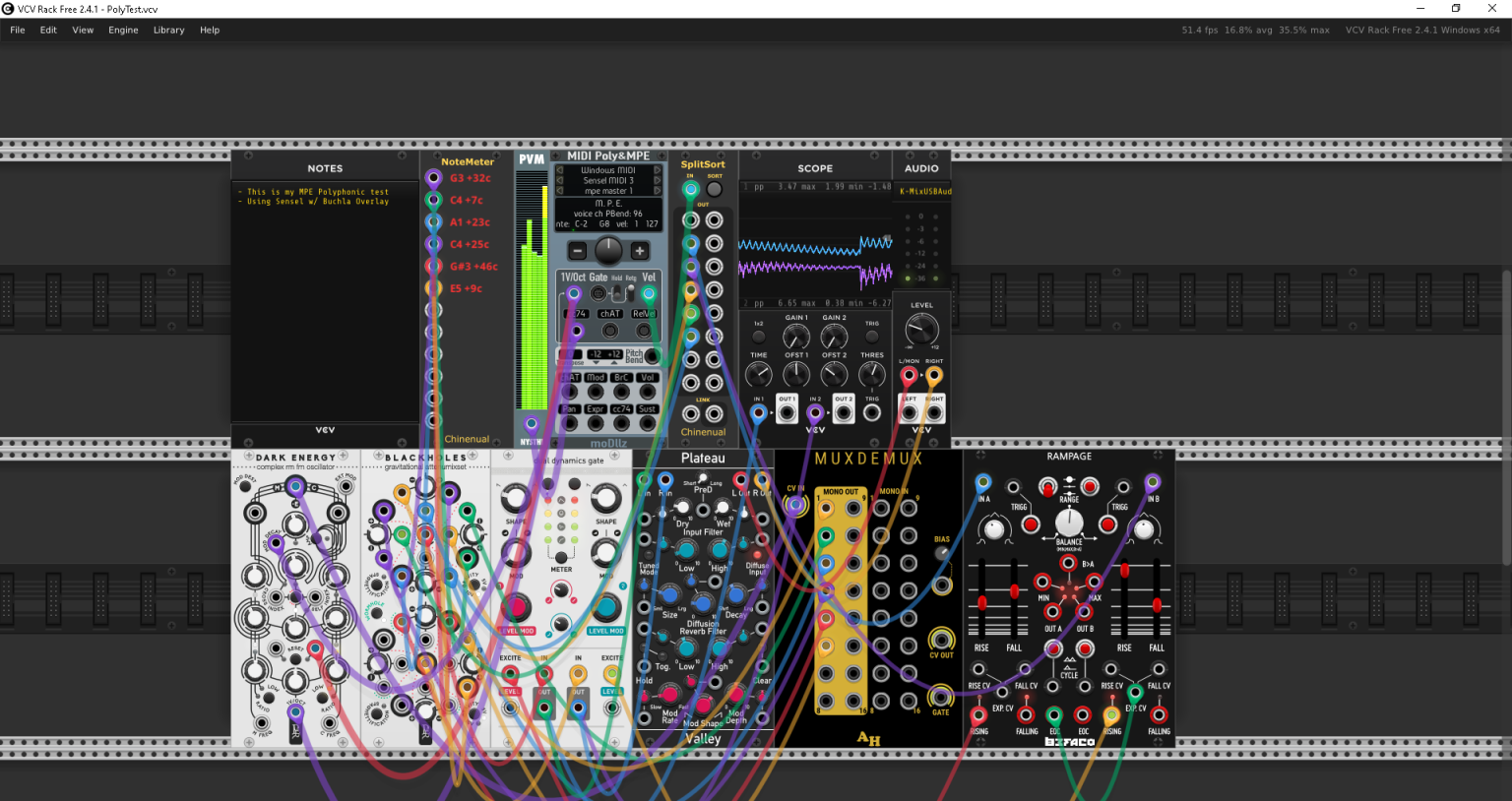Viewport: 1512px width, 801px height.
Task: Click the Scope TIME knob
Action: pyautogui.click(x=758, y=374)
